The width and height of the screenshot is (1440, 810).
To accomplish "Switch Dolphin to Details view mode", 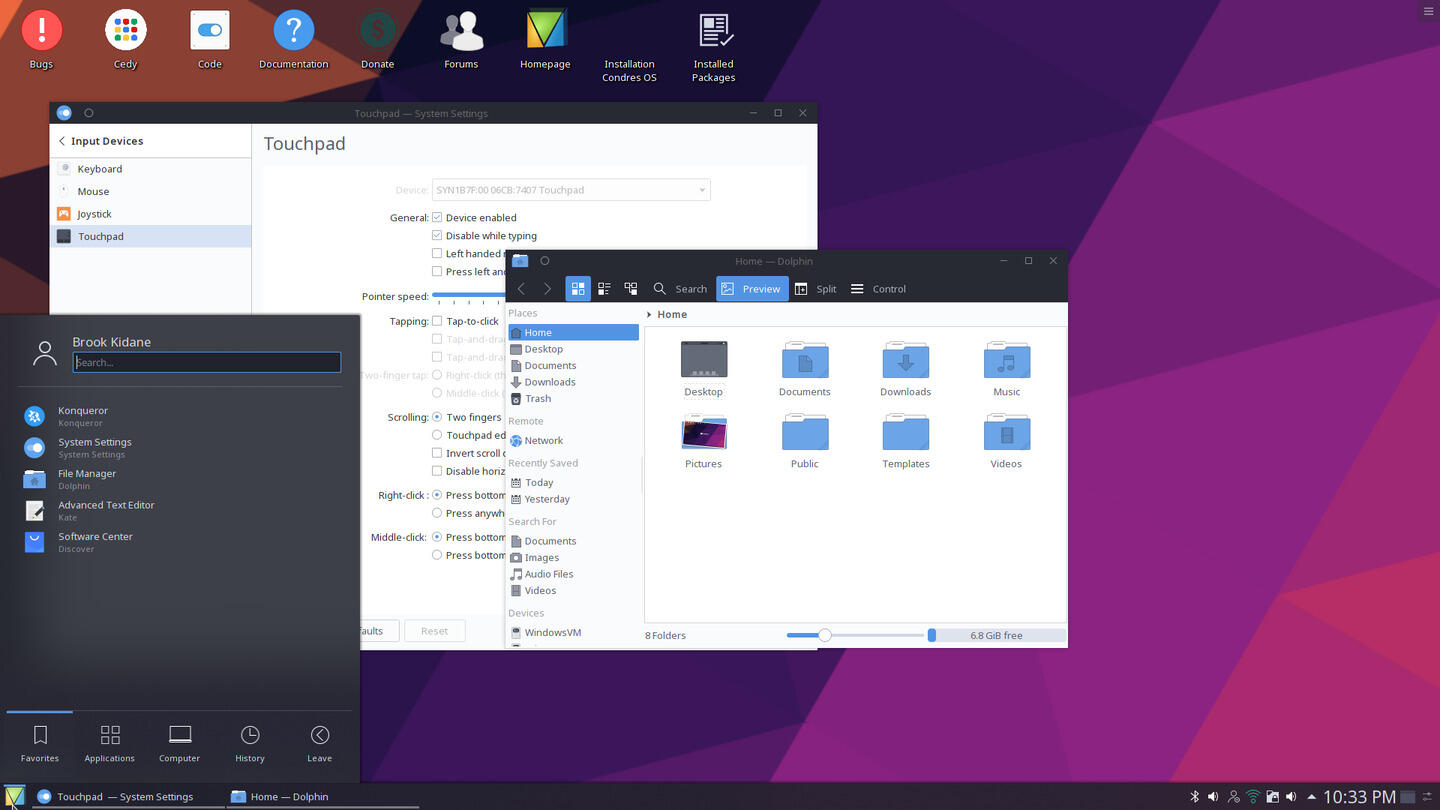I will click(x=631, y=289).
